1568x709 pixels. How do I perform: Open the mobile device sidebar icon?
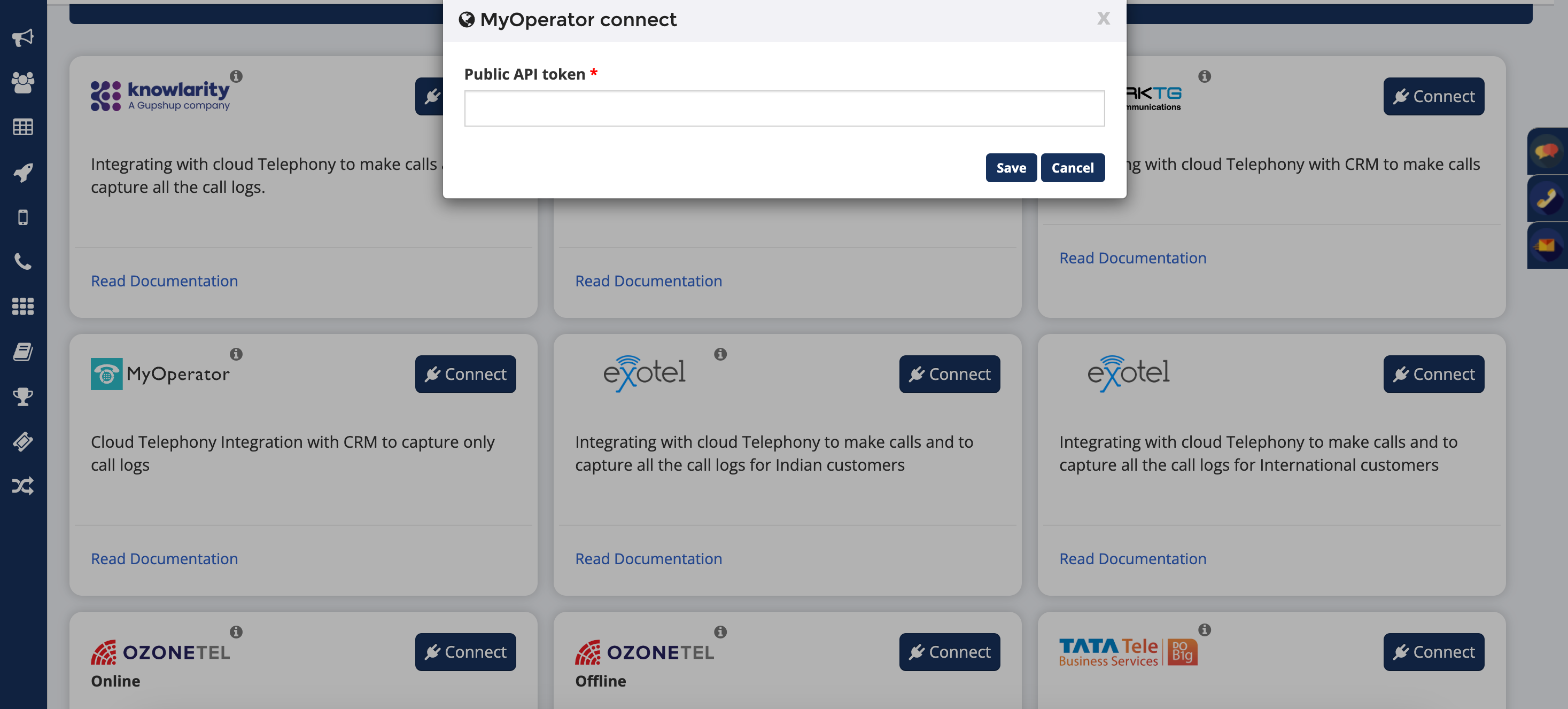pyautogui.click(x=22, y=217)
